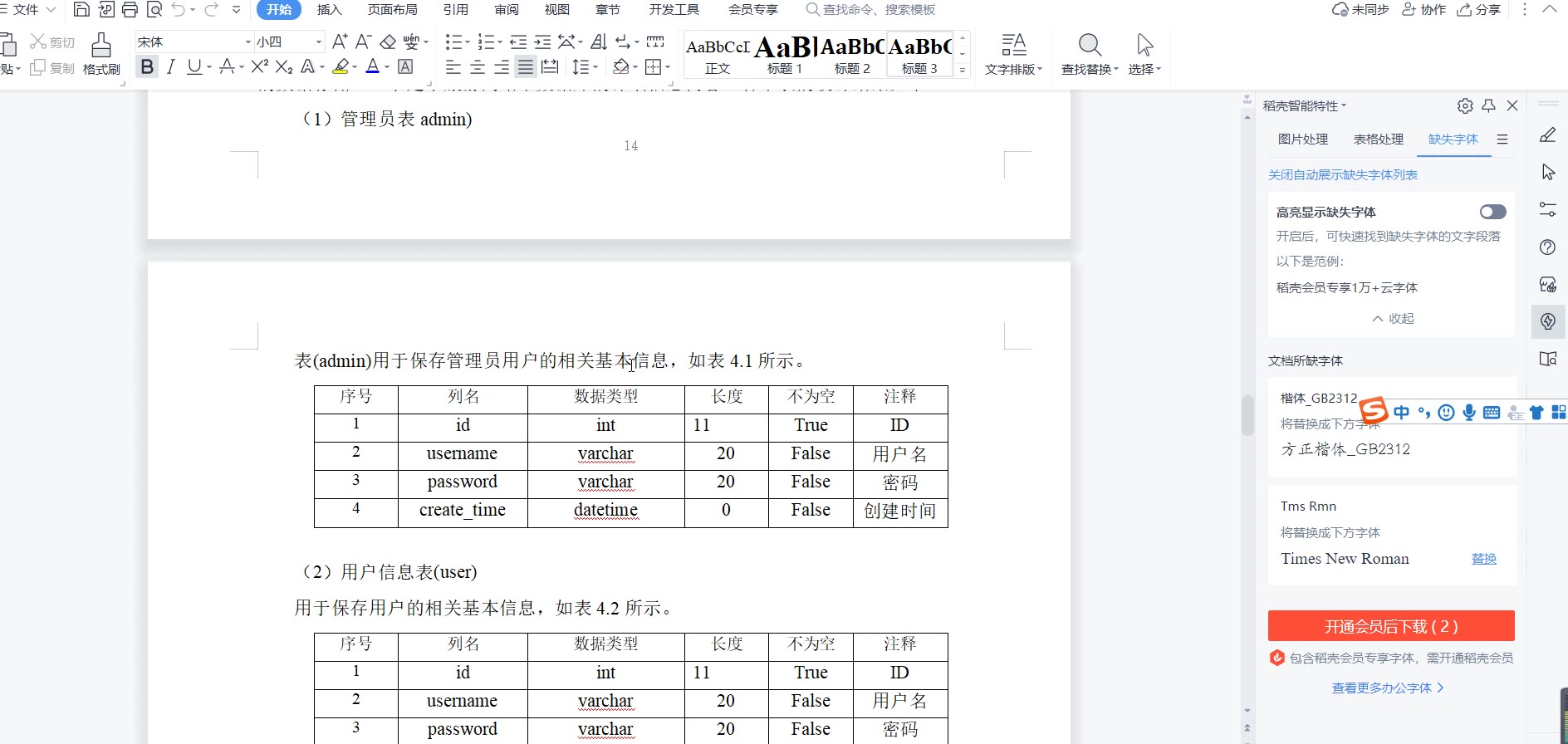Open the font name dropdown (宋体)

[x=247, y=42]
